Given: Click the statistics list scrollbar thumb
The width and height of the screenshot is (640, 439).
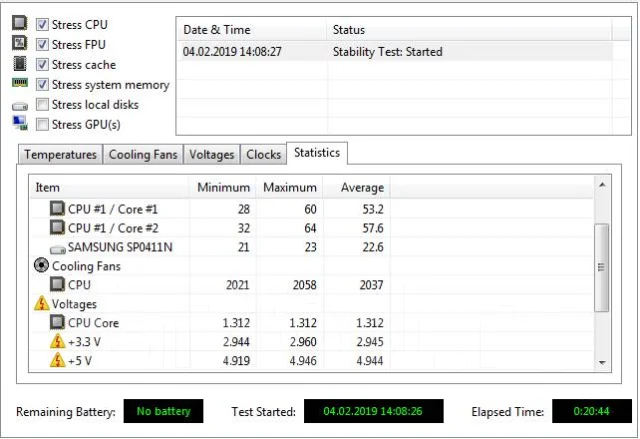Looking at the screenshot, I should (602, 268).
